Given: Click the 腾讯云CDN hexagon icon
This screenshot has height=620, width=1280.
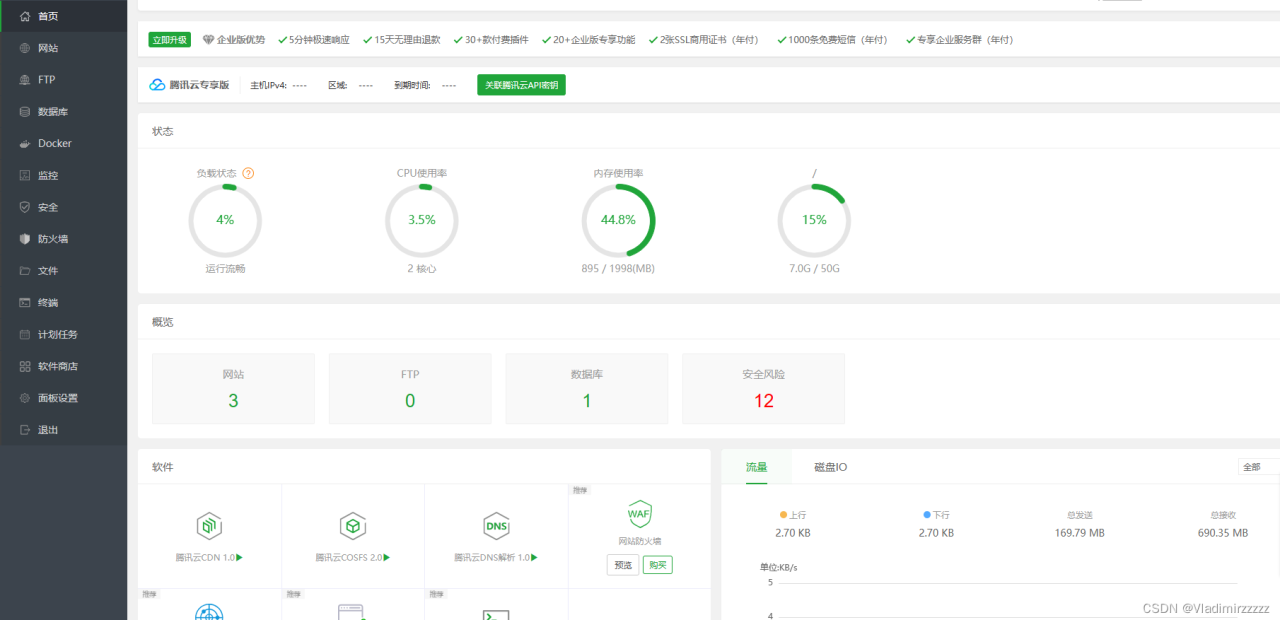Looking at the screenshot, I should 209,525.
